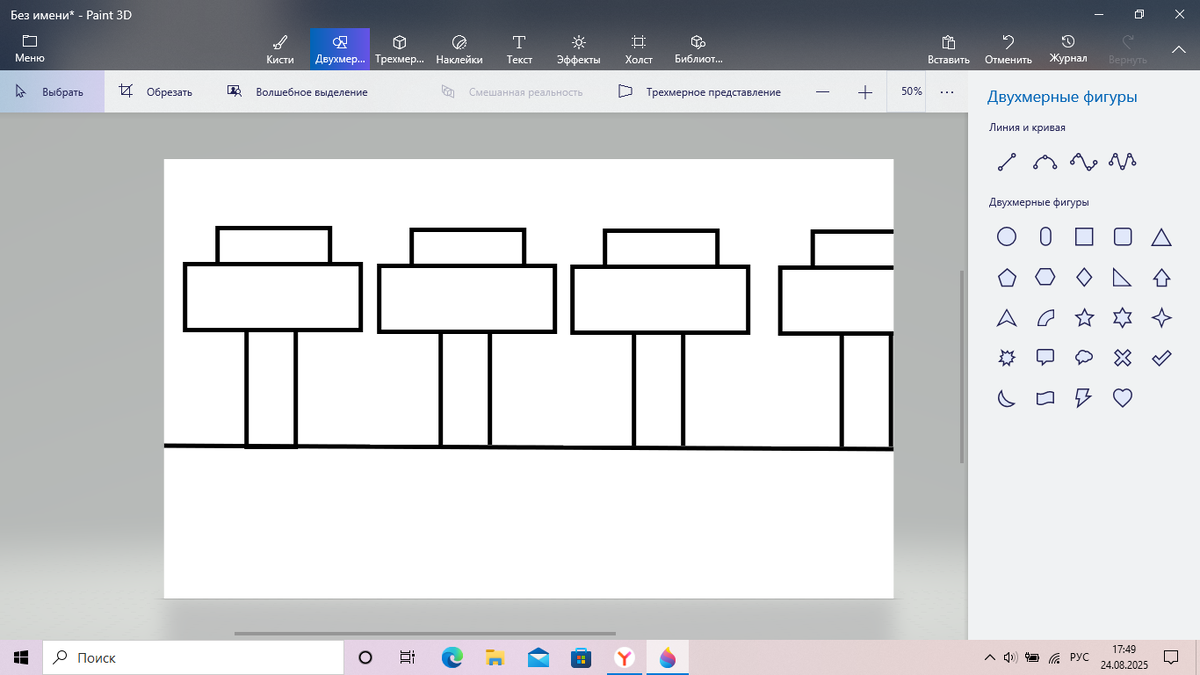Select the triangle shape

pos(1161,237)
